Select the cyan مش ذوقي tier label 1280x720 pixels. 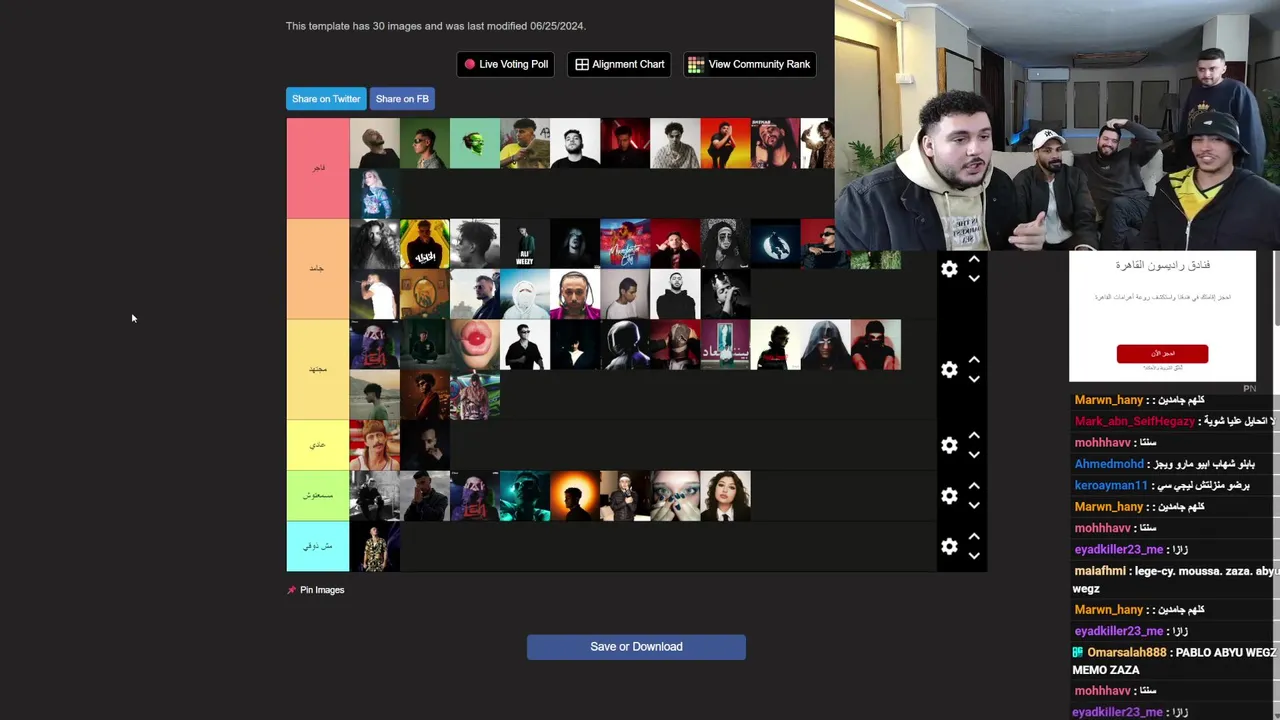tap(318, 546)
